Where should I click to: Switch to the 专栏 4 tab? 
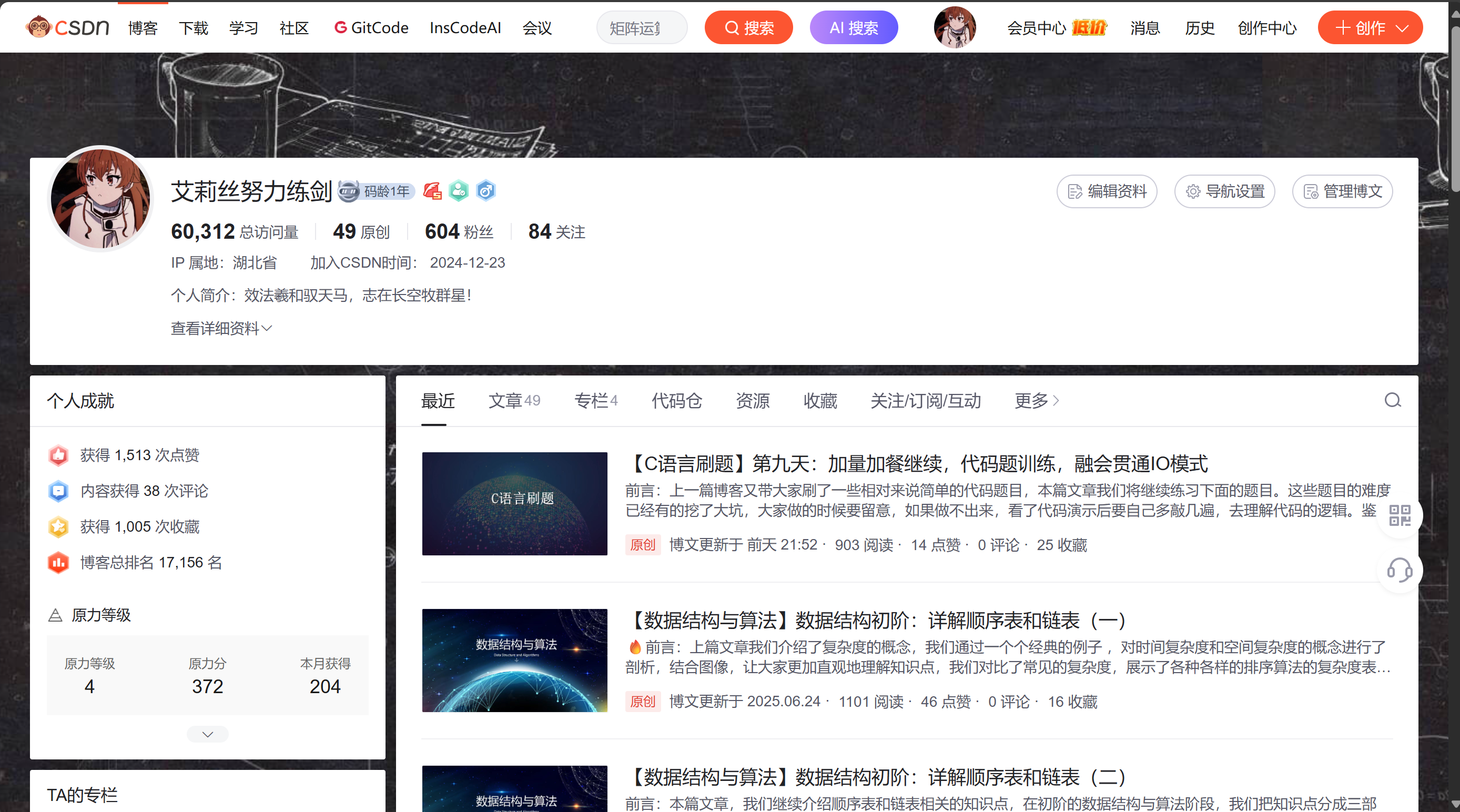click(x=596, y=401)
